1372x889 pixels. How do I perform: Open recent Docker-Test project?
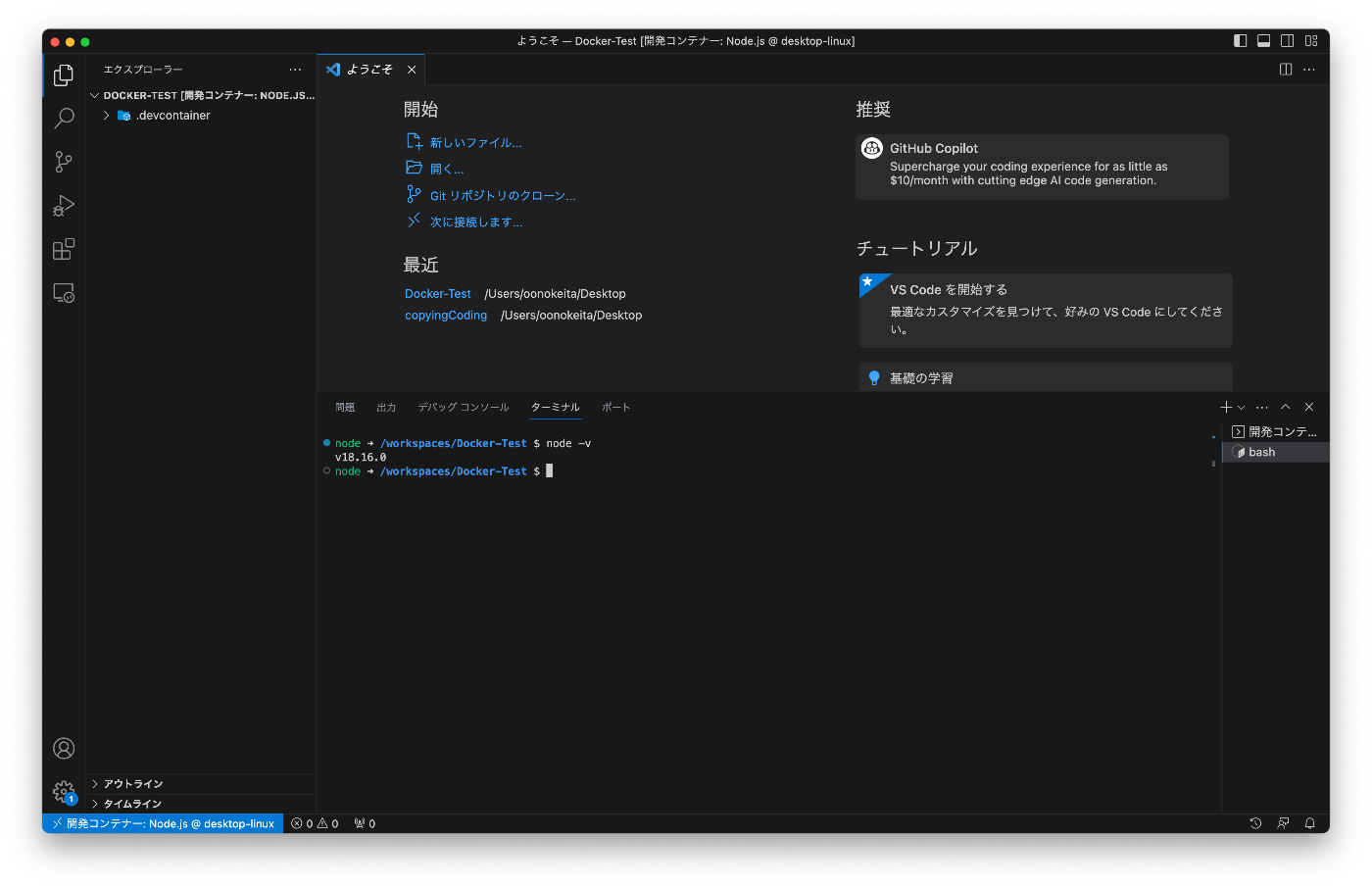click(438, 294)
